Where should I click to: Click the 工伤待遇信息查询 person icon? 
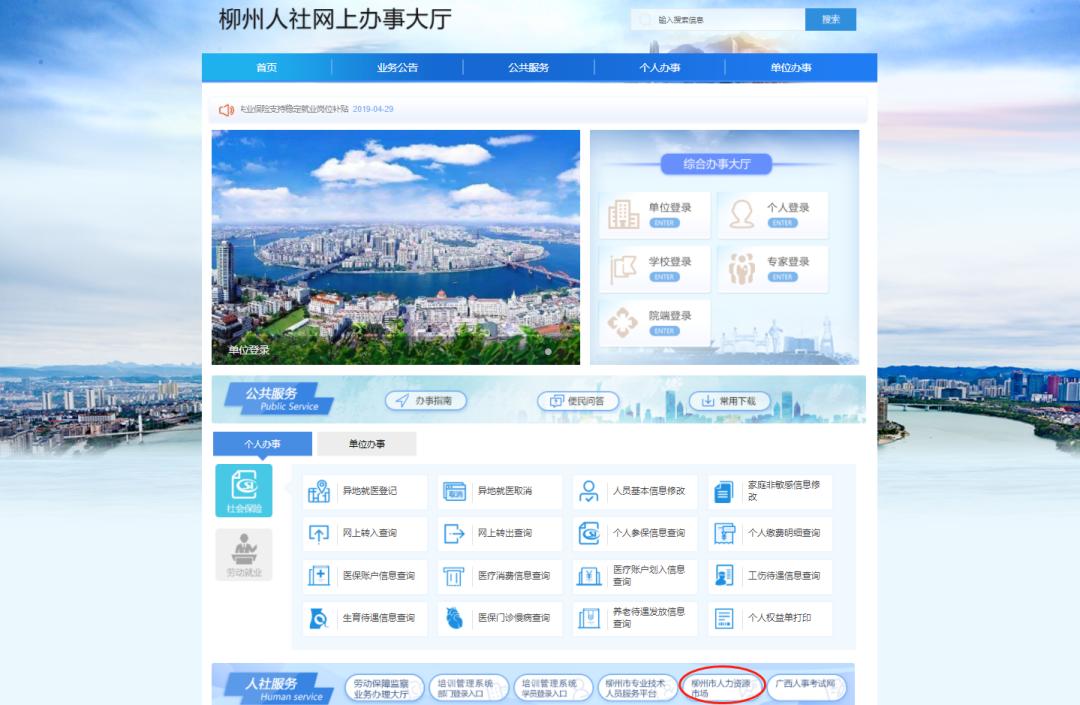click(722, 576)
